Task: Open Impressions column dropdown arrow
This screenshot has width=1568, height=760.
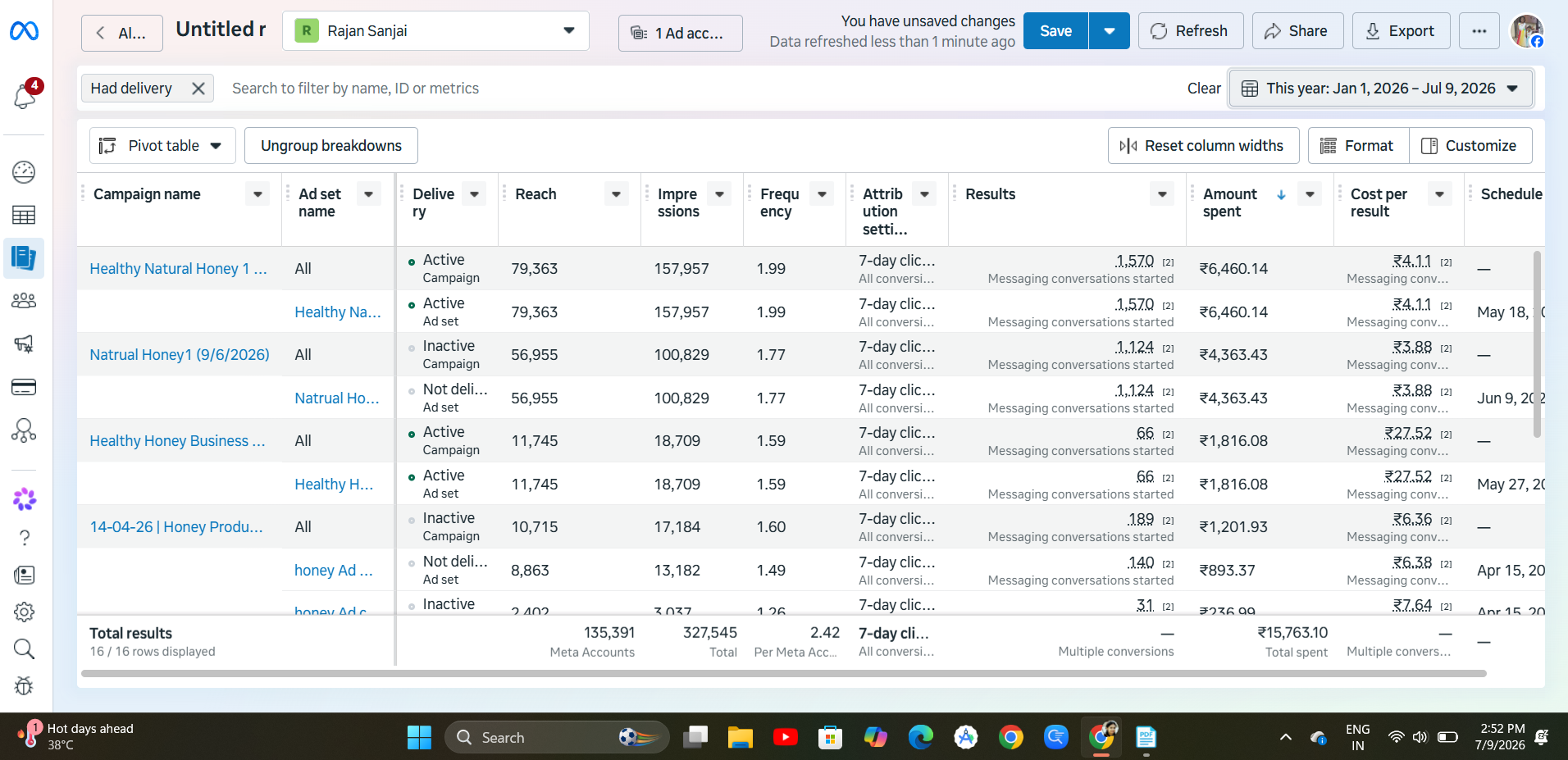Action: (x=719, y=194)
